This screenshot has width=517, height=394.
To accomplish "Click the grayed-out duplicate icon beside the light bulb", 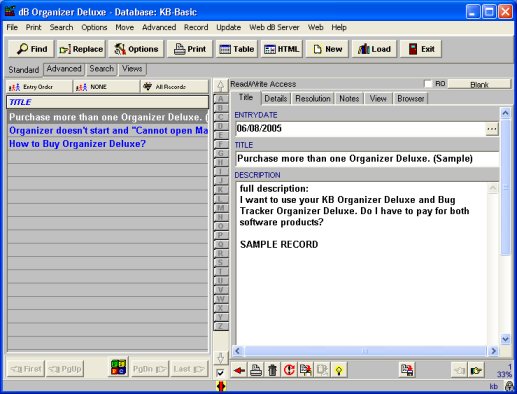I will coord(322,370).
